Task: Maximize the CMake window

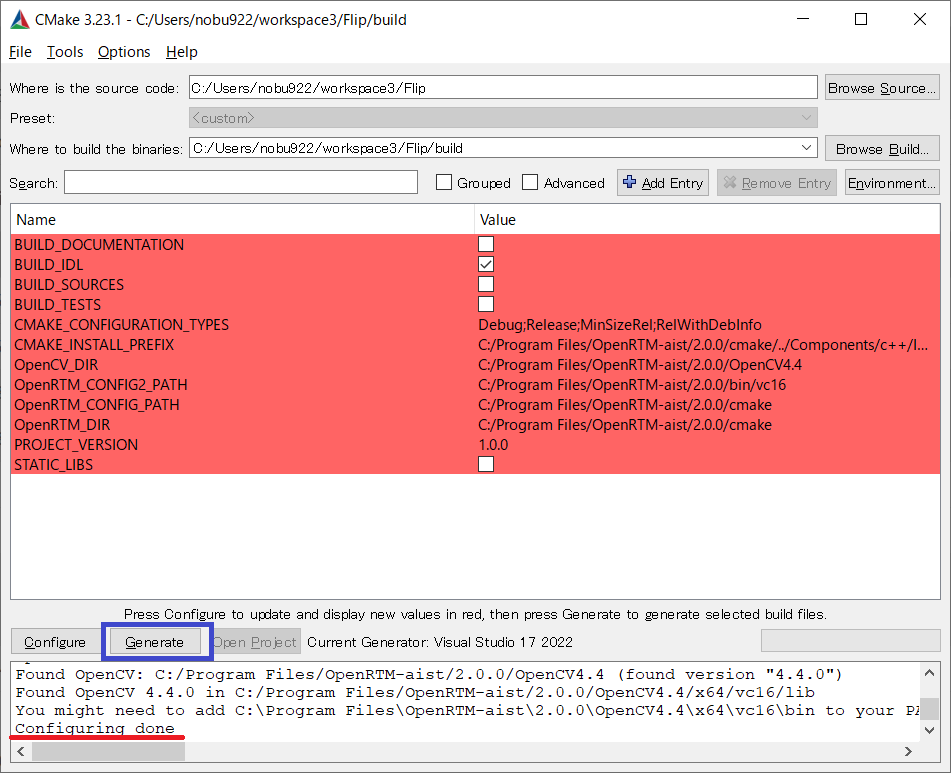Action: 861,19
